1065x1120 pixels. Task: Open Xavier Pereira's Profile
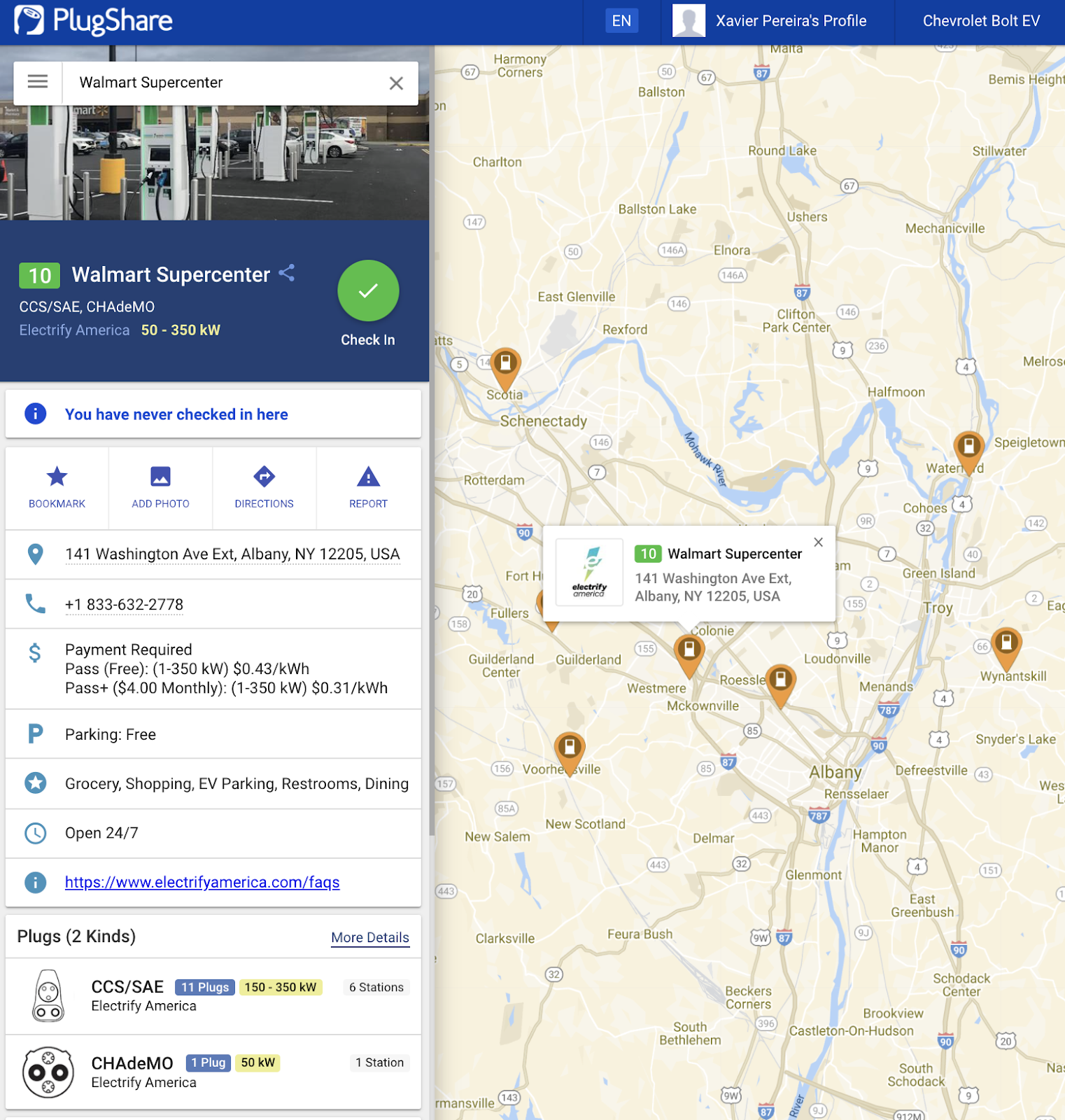coord(791,21)
